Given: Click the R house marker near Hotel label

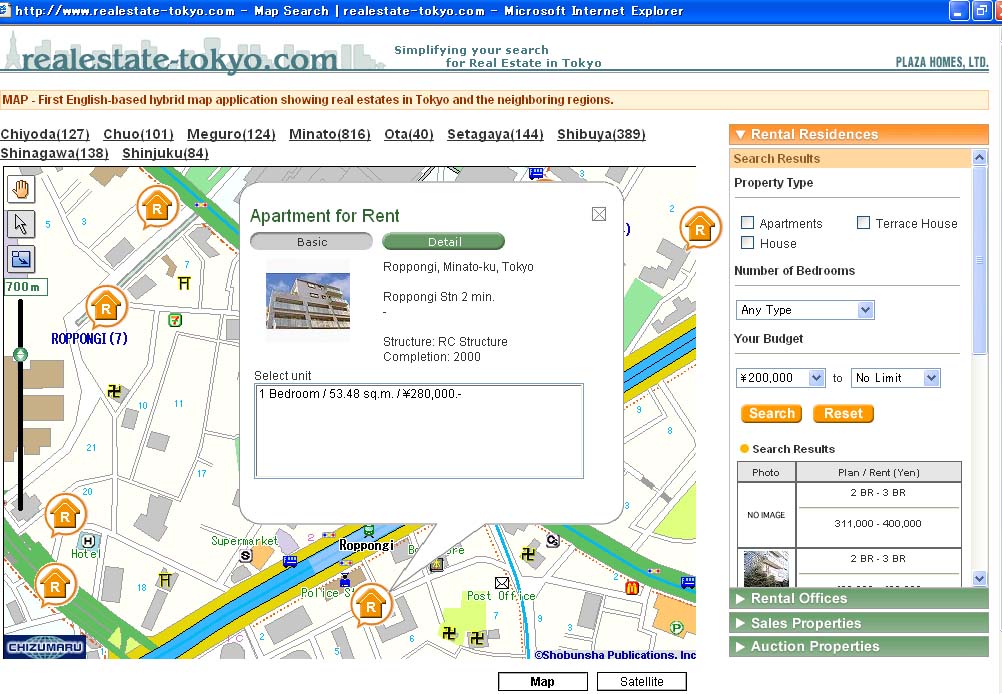Looking at the screenshot, I should point(65,516).
